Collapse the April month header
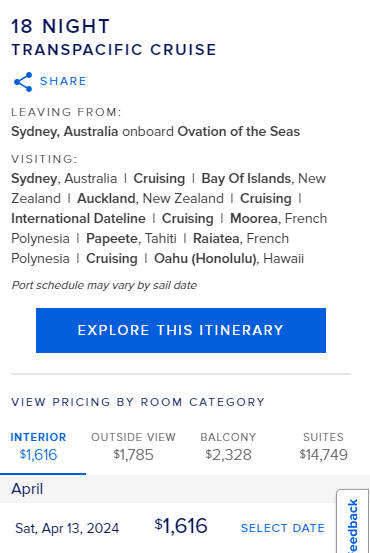This screenshot has height=553, width=370. point(185,489)
